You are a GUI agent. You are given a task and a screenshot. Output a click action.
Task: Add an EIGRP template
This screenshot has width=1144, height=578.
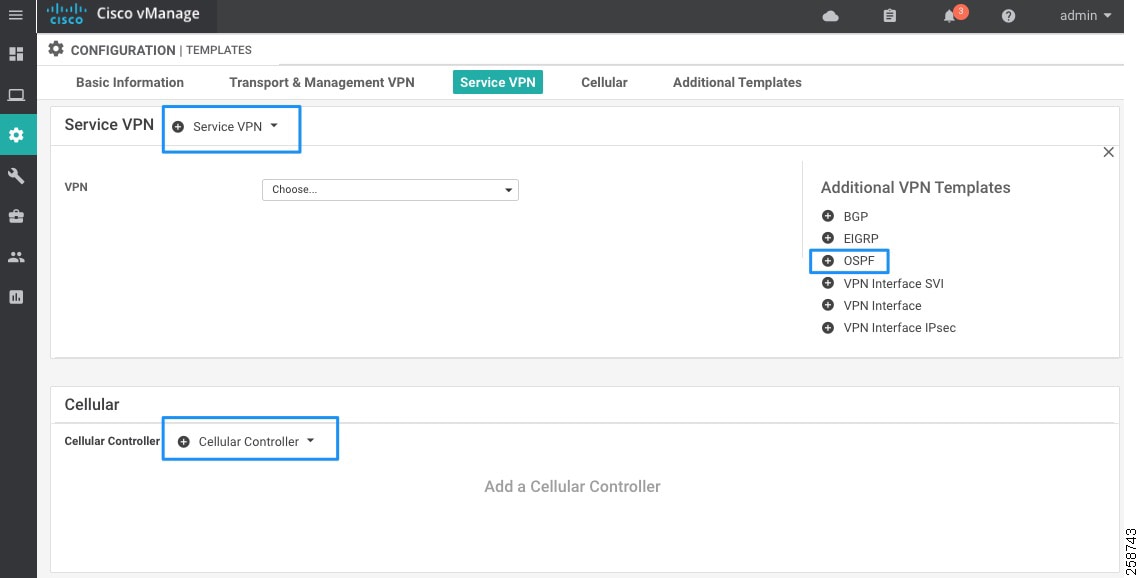pos(861,239)
